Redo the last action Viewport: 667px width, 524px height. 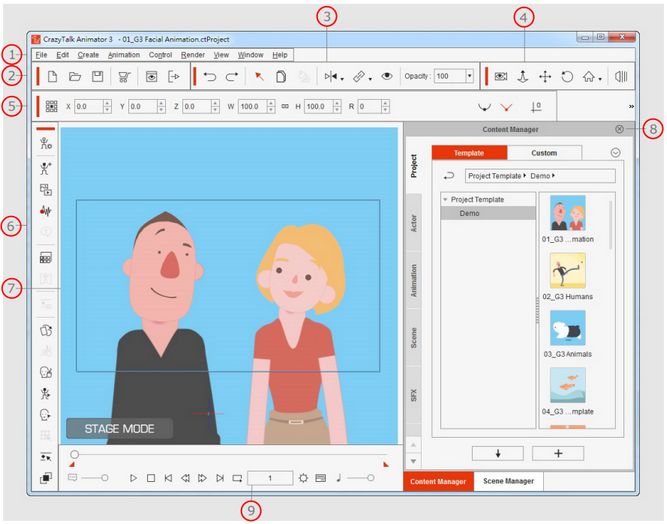coord(232,77)
